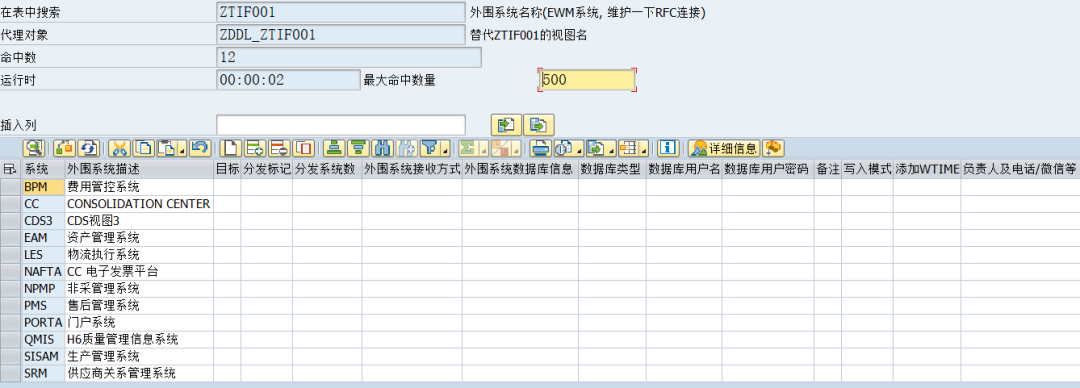Screen dimensions: 1080x388
Task: Expand the Views dropdown arrow
Action: [579, 148]
